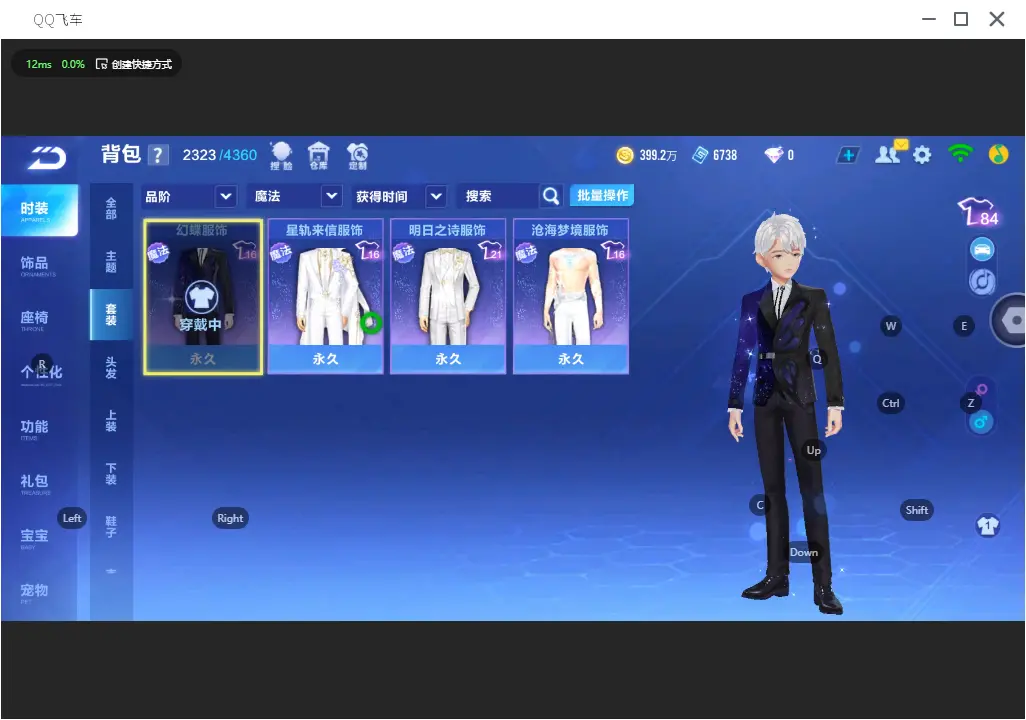Click the blue coupon currency icon

[700, 155]
